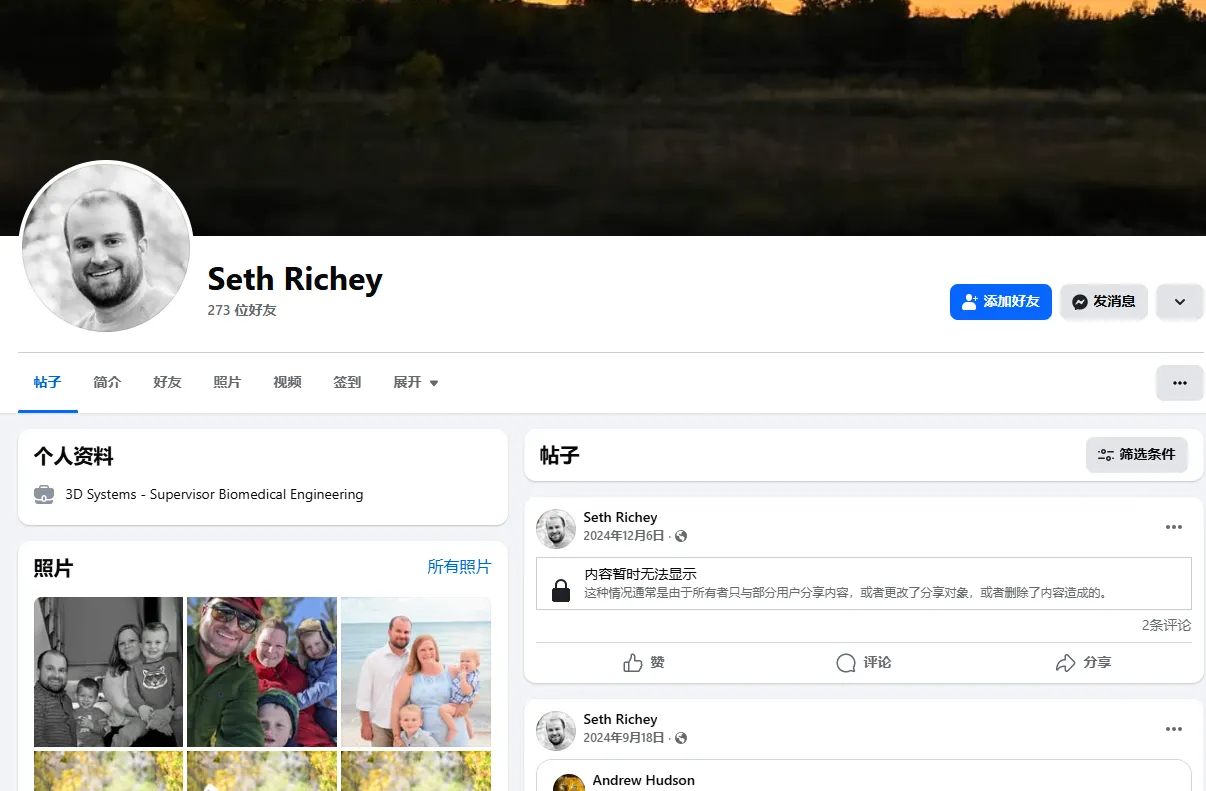Click the 分享 share button
The width and height of the screenshot is (1206, 791).
(1083, 662)
